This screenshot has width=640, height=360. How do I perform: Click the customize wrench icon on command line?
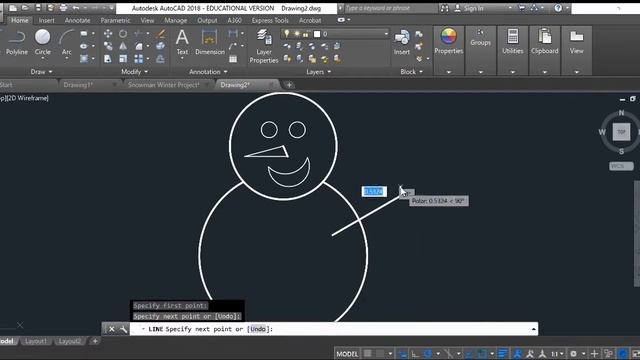coord(123,329)
